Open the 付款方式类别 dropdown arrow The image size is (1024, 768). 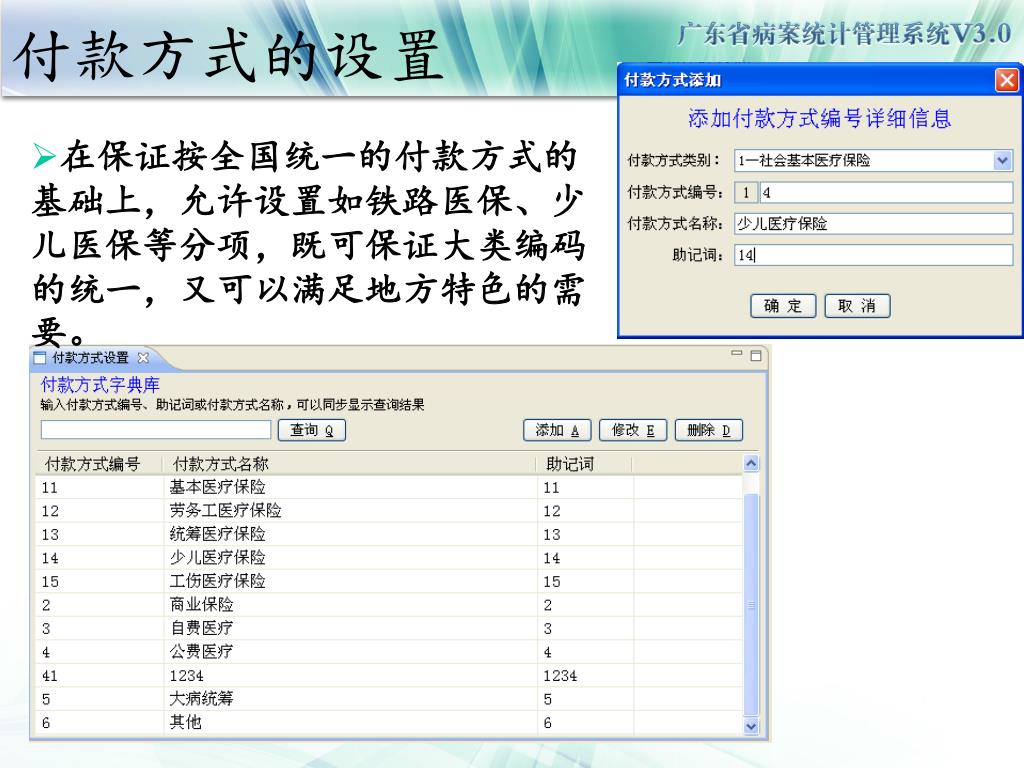point(1002,160)
